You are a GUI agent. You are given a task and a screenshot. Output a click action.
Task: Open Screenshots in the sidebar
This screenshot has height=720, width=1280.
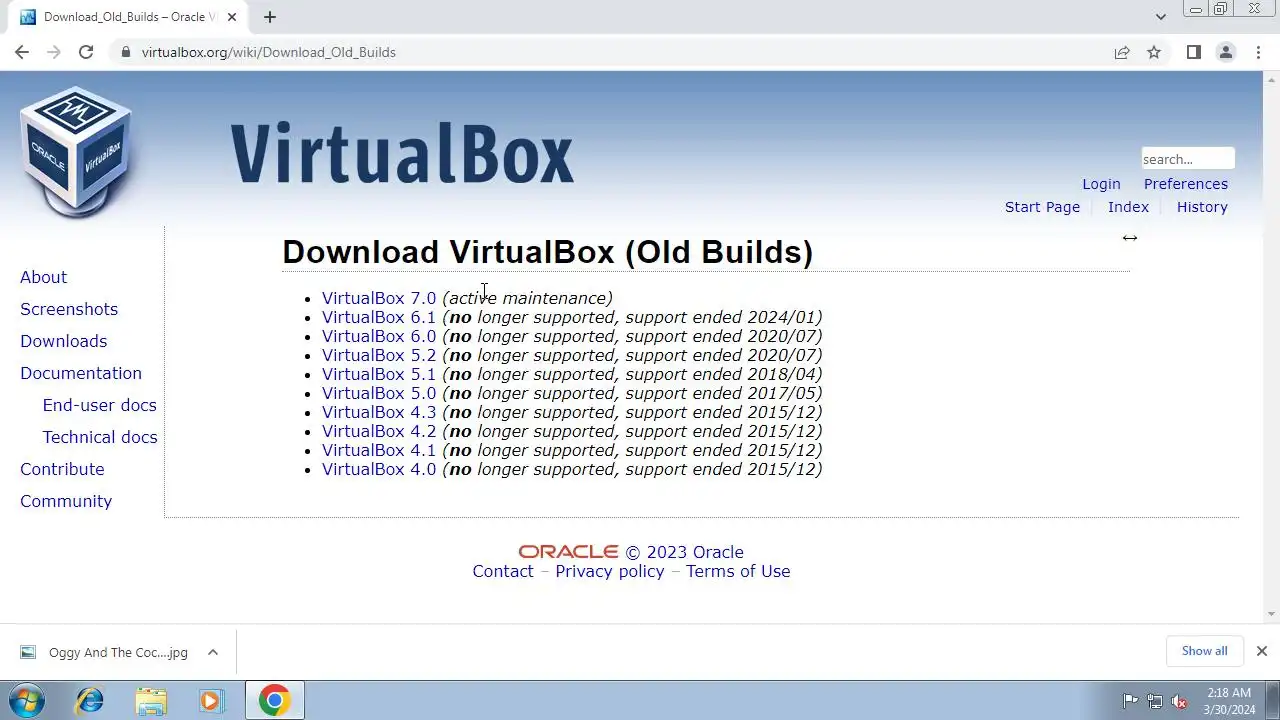point(69,309)
